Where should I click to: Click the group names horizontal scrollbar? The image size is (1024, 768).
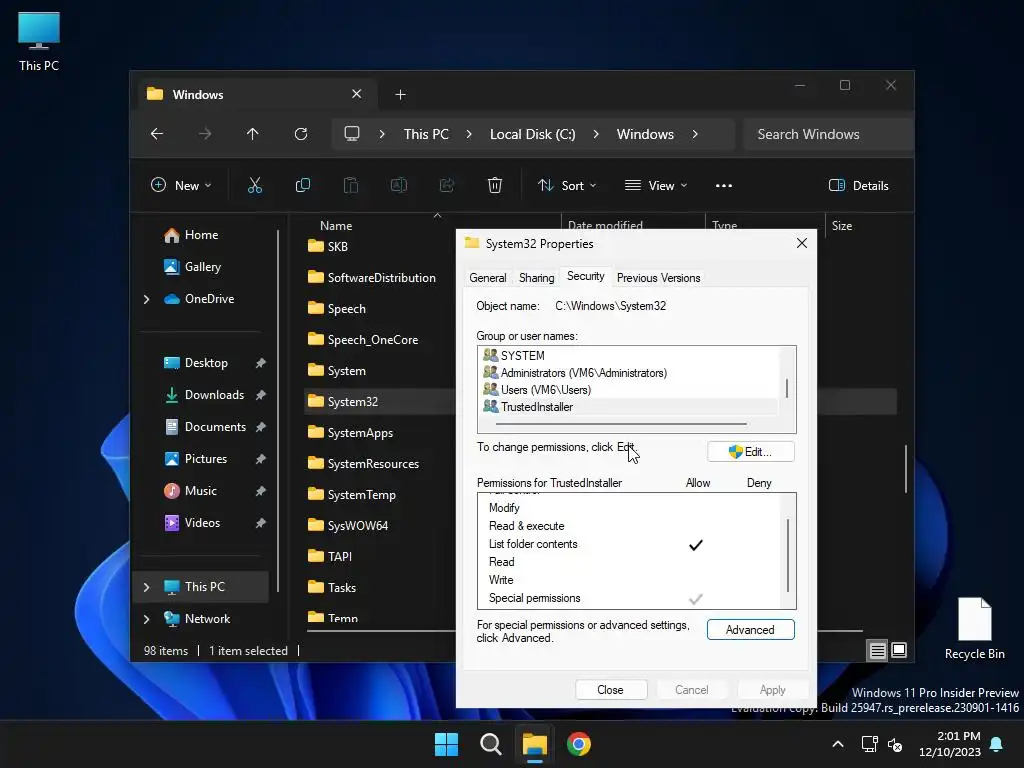pyautogui.click(x=621, y=424)
